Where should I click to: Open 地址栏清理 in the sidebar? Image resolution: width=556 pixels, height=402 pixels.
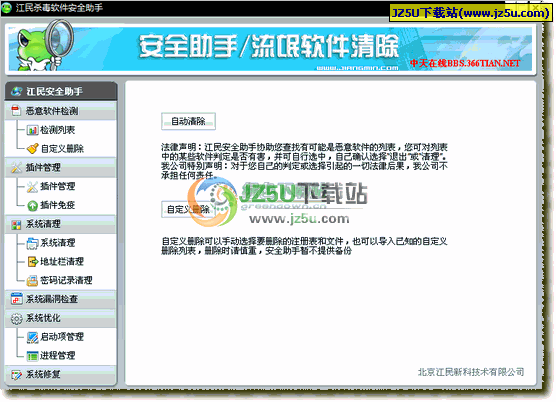click(x=62, y=262)
